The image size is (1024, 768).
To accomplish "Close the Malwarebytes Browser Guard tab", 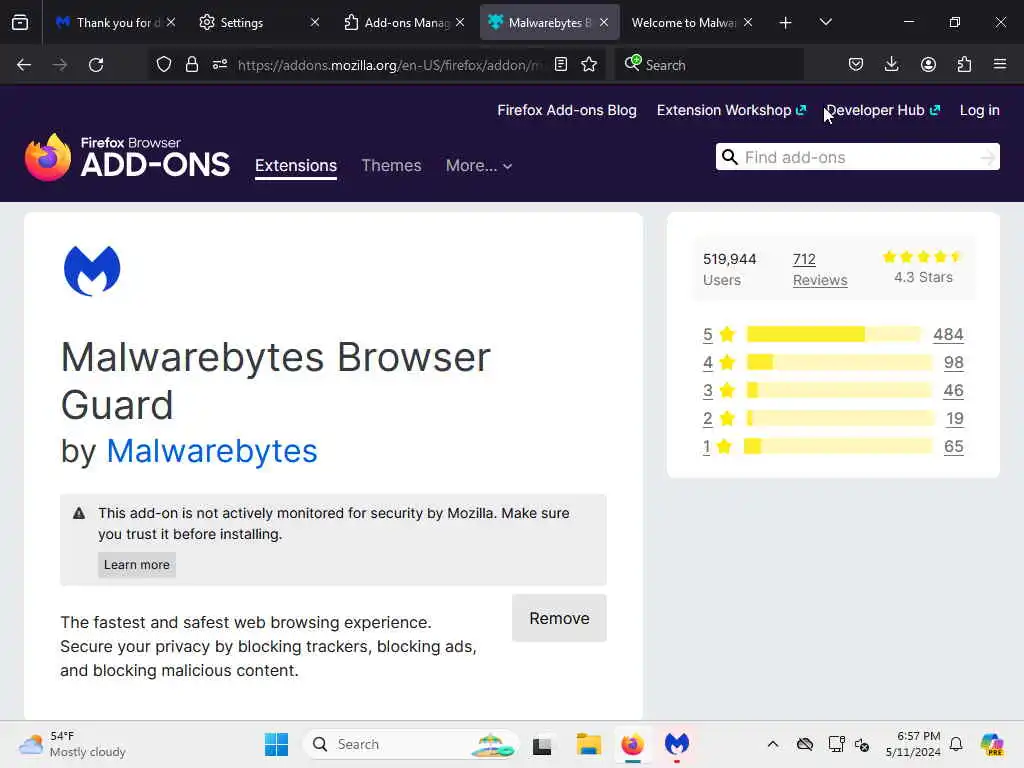I will 604,23.
